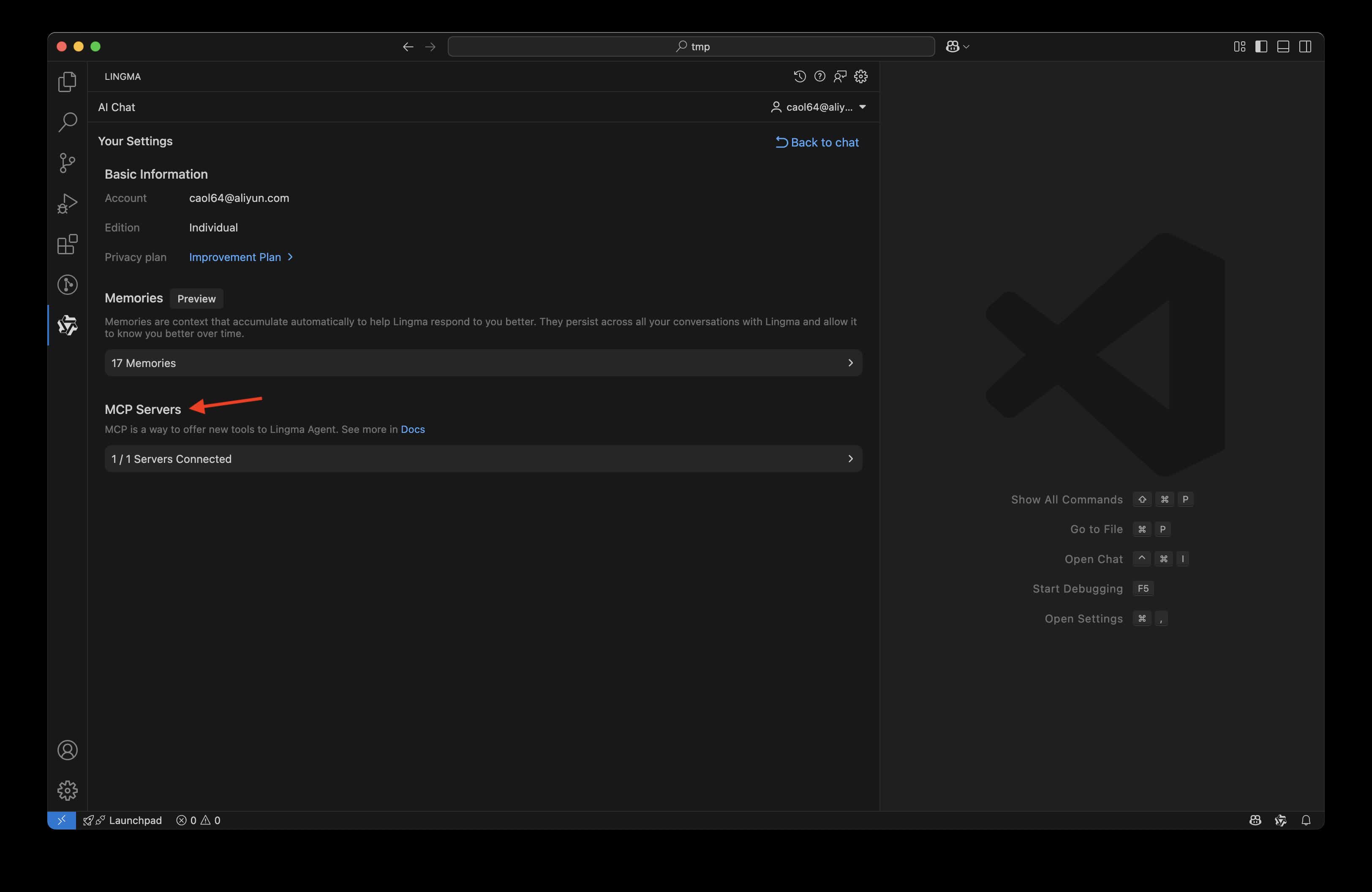Open Copilot icon next to search bar
The image size is (1372, 892).
[952, 47]
